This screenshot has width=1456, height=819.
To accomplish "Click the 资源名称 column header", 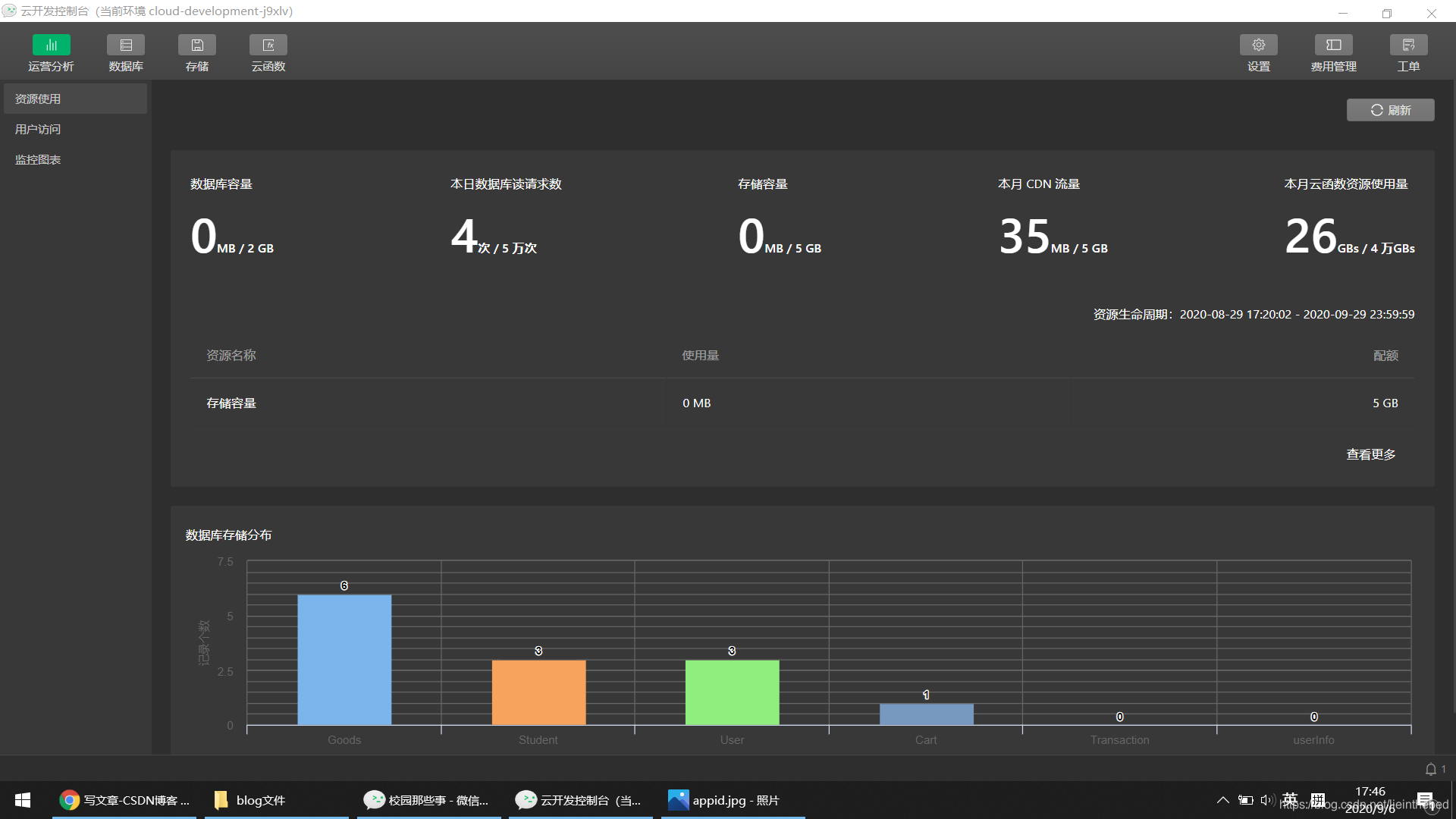I will click(x=231, y=356).
